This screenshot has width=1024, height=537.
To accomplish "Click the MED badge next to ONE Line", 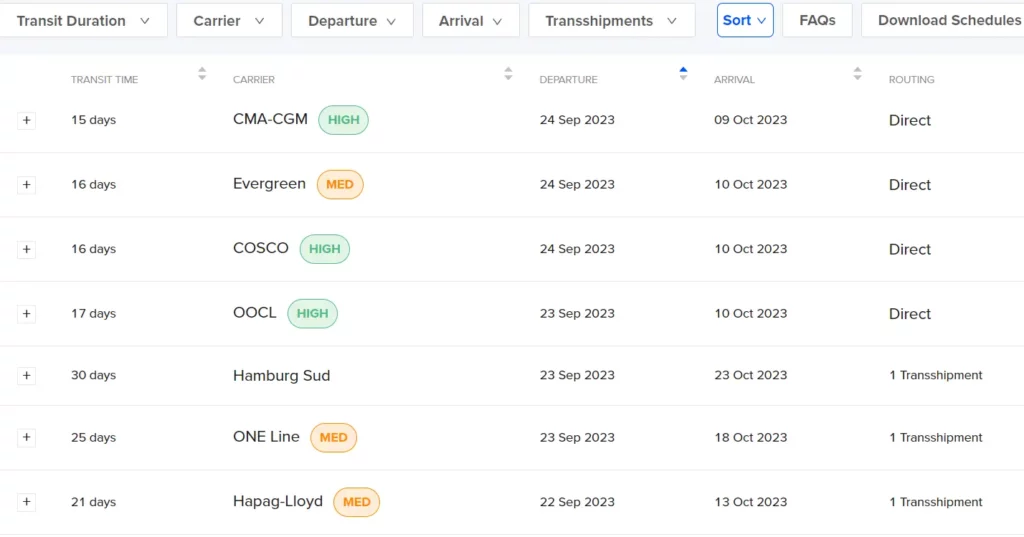I will pos(333,438).
